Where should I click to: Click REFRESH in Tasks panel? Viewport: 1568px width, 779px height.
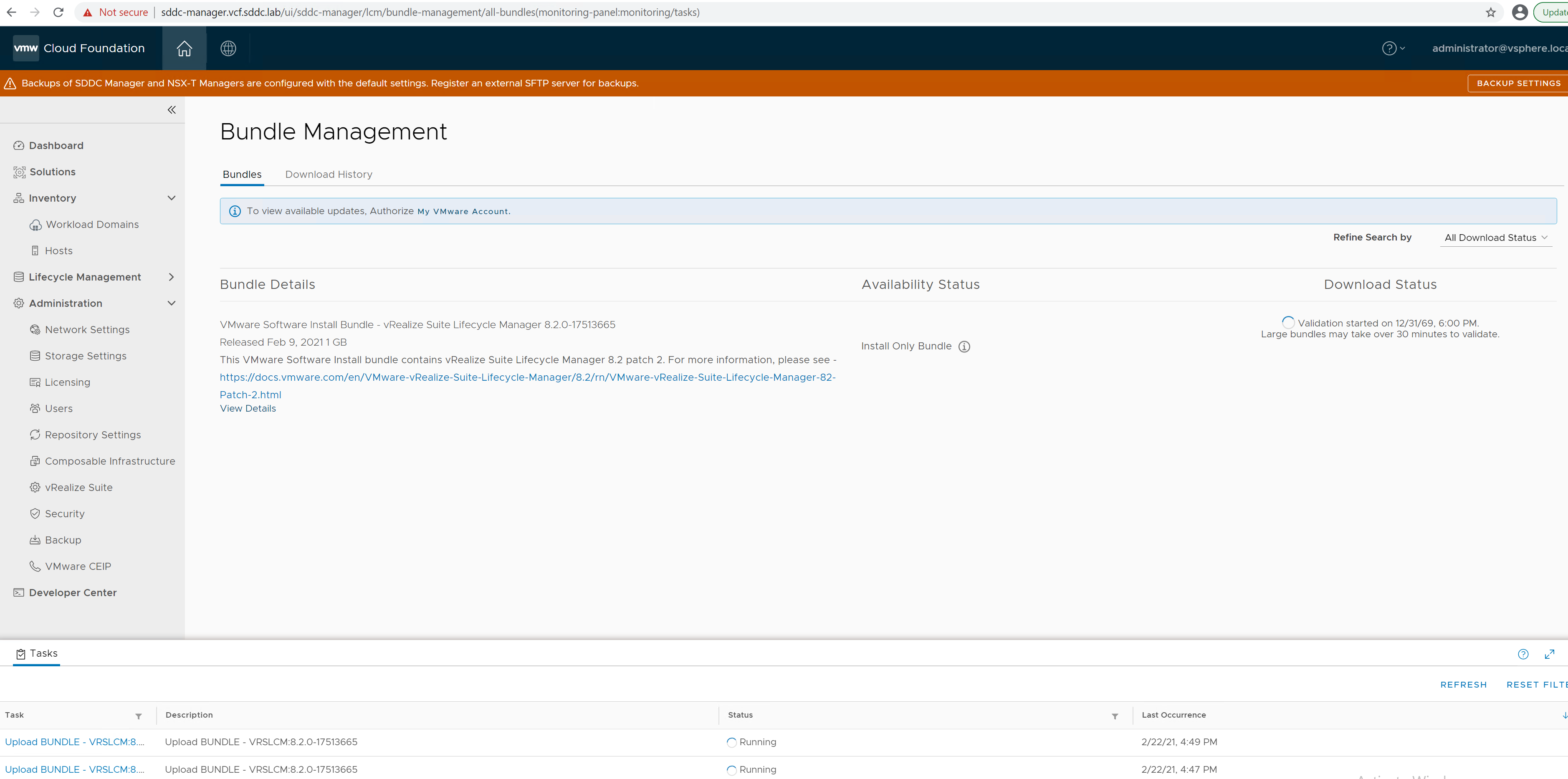click(x=1463, y=685)
